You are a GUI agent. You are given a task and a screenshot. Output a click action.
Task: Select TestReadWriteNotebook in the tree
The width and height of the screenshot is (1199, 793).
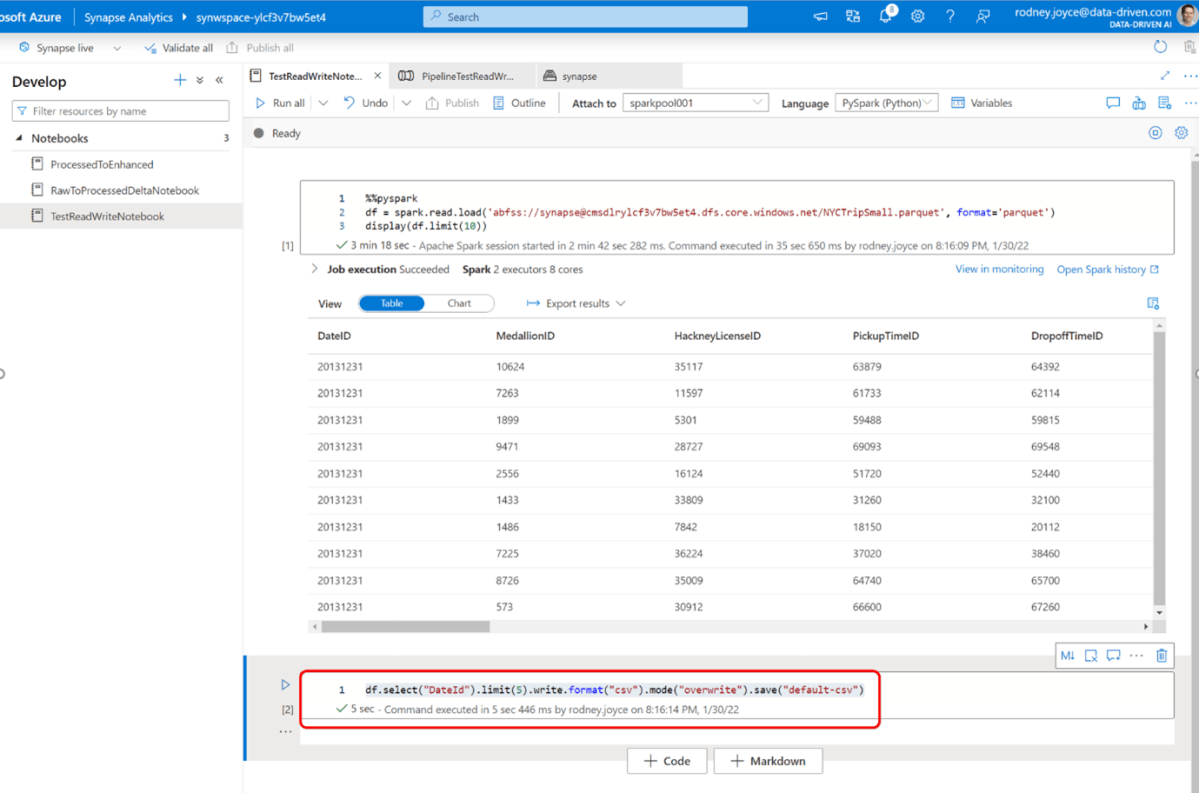107,216
